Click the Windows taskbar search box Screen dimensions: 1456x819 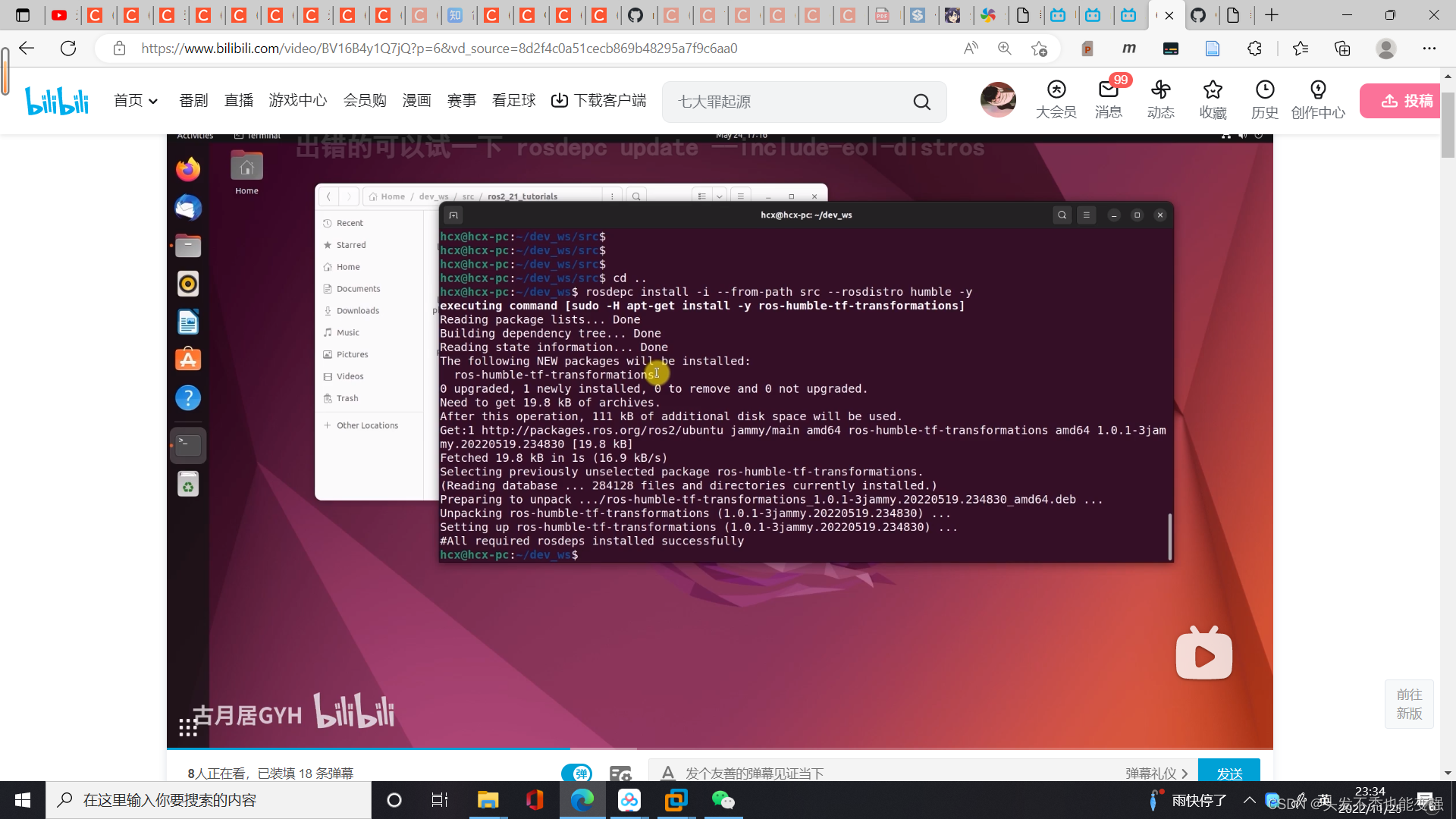(x=209, y=800)
